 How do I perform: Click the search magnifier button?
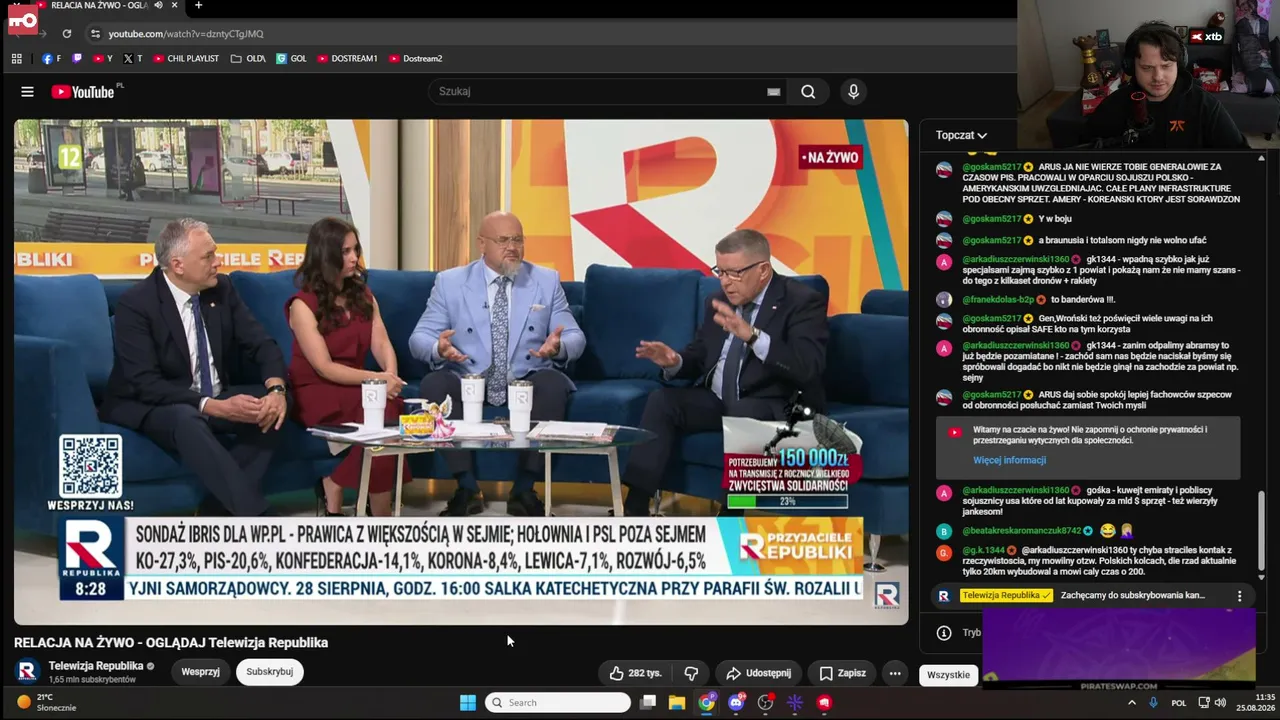coord(808,92)
